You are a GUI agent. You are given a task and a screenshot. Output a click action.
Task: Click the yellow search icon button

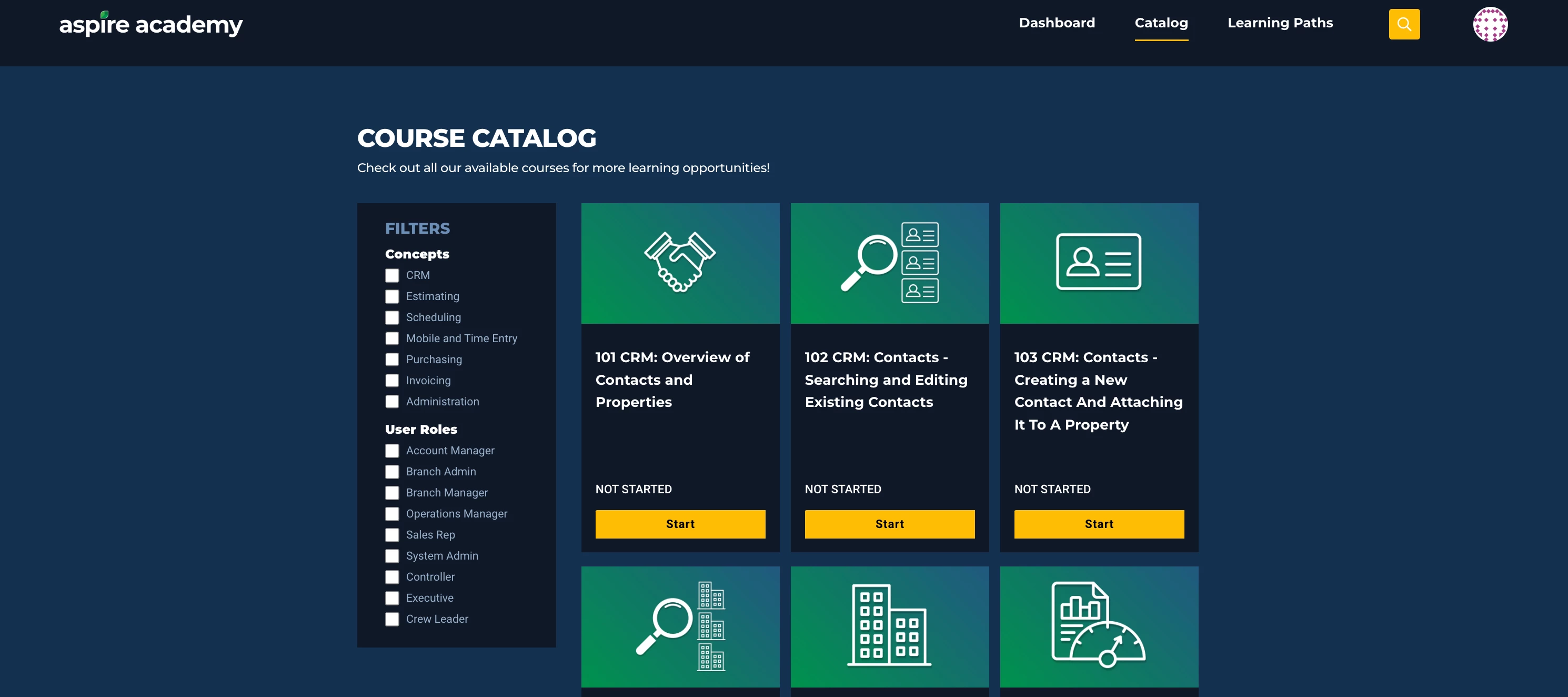click(1404, 24)
